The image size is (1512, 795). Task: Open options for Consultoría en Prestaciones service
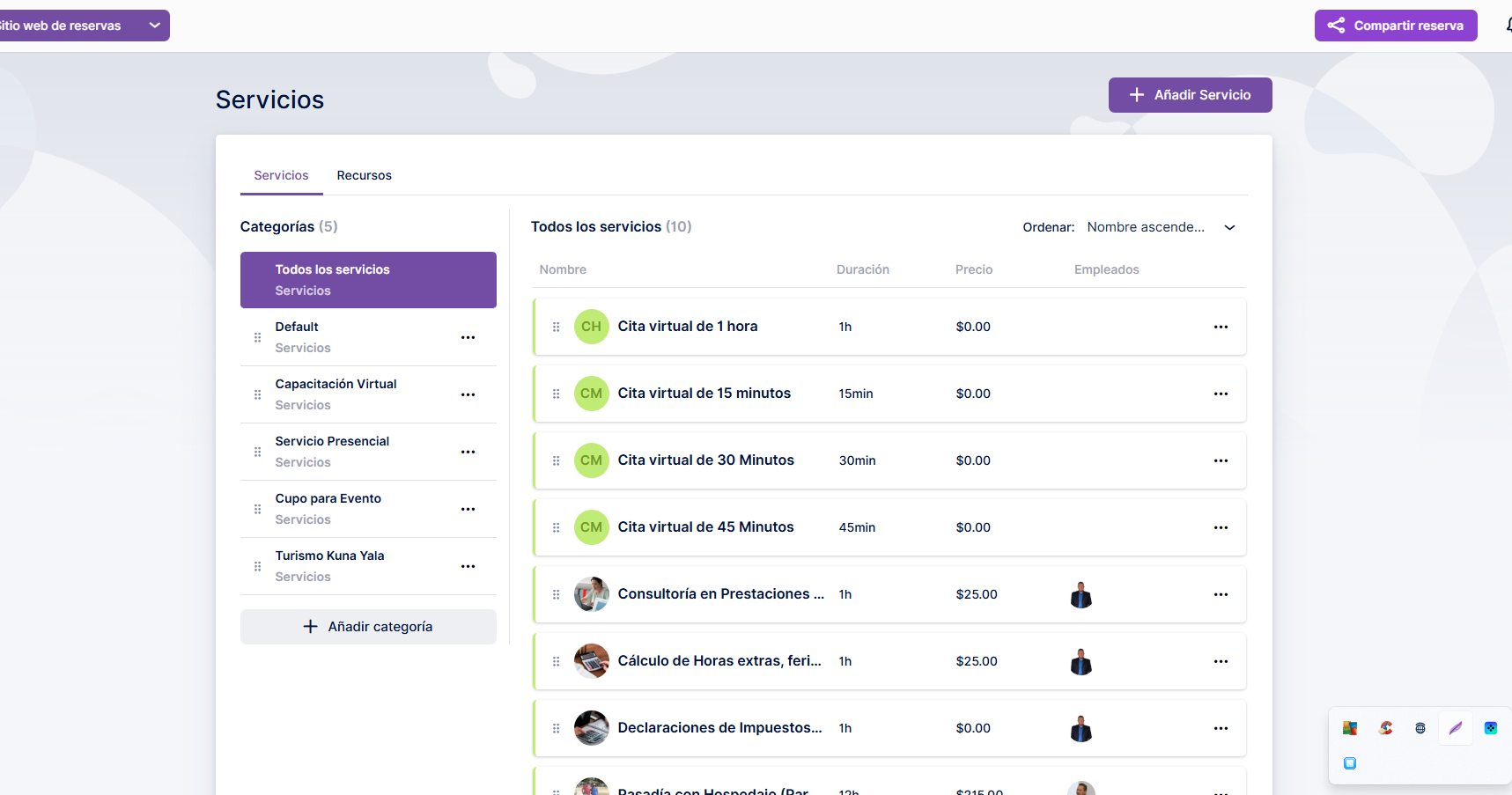(x=1221, y=594)
